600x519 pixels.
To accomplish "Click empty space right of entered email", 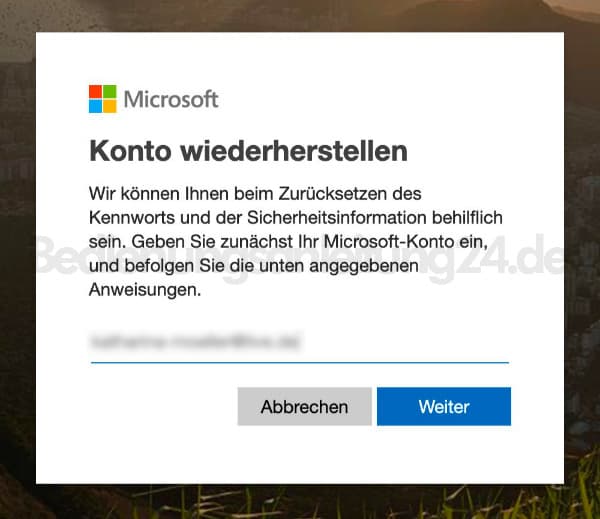I will pyautogui.click(x=406, y=341).
